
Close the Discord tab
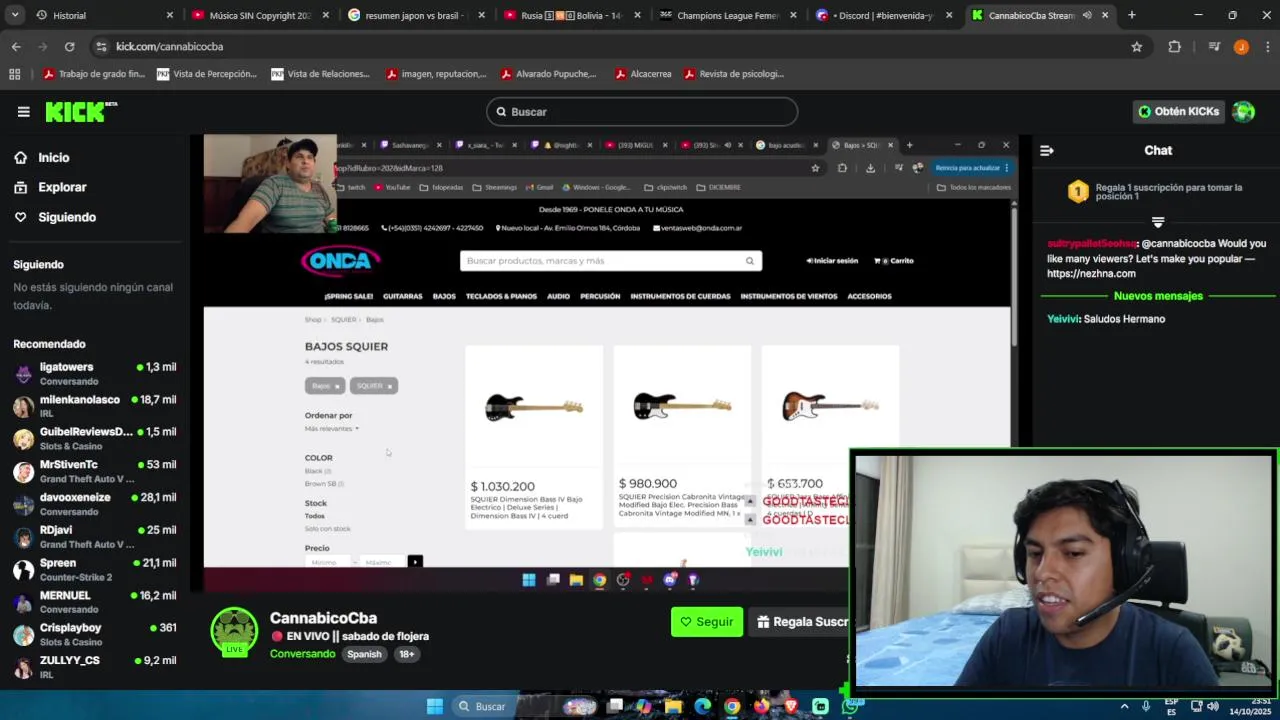[949, 15]
